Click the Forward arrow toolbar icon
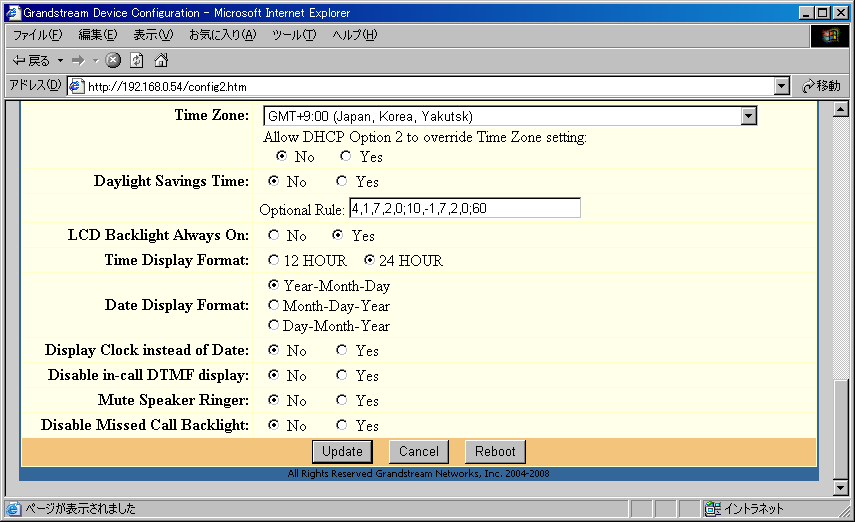Image resolution: width=855 pixels, height=522 pixels. click(78, 61)
